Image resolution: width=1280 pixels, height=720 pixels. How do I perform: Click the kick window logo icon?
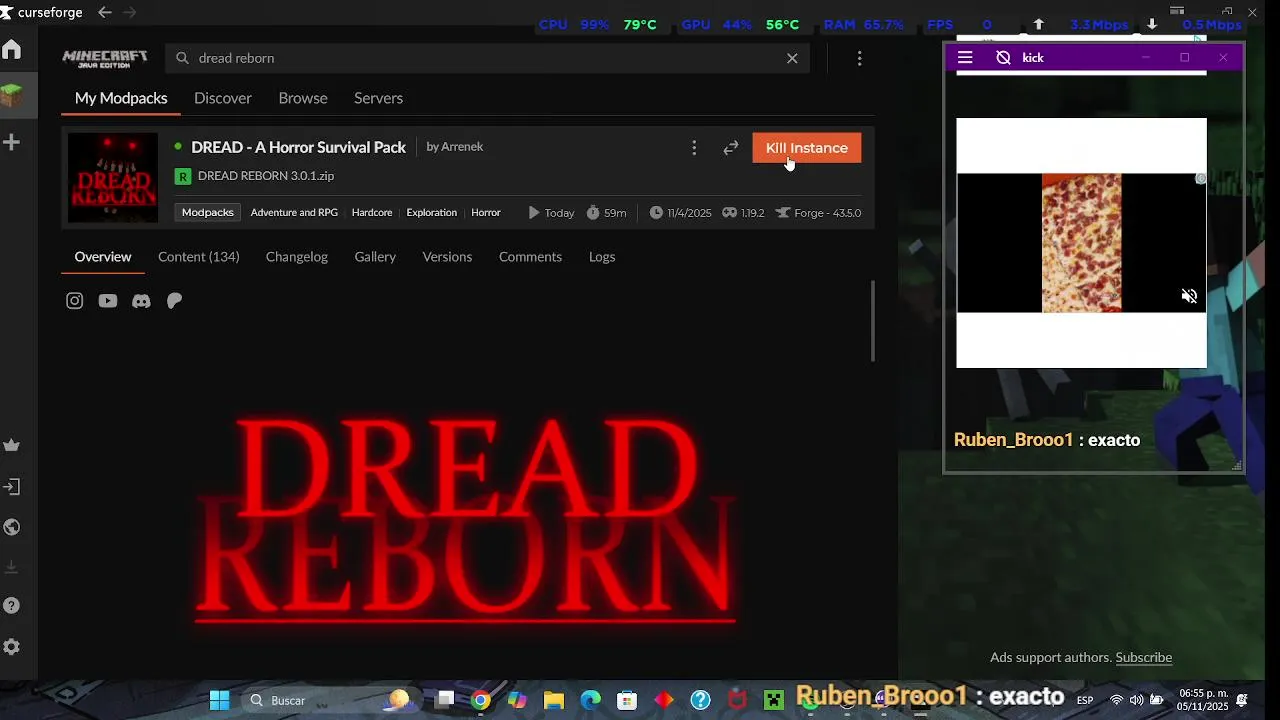point(1003,58)
